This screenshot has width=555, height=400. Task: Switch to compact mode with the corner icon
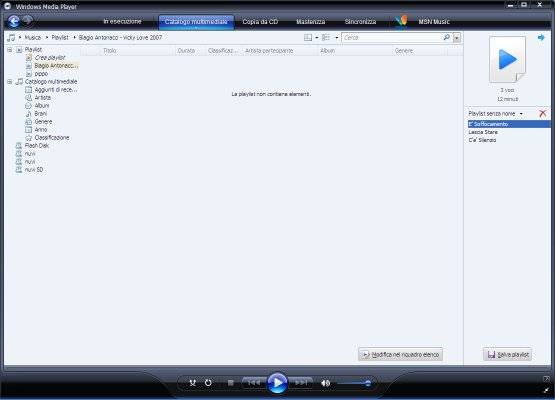547,390
